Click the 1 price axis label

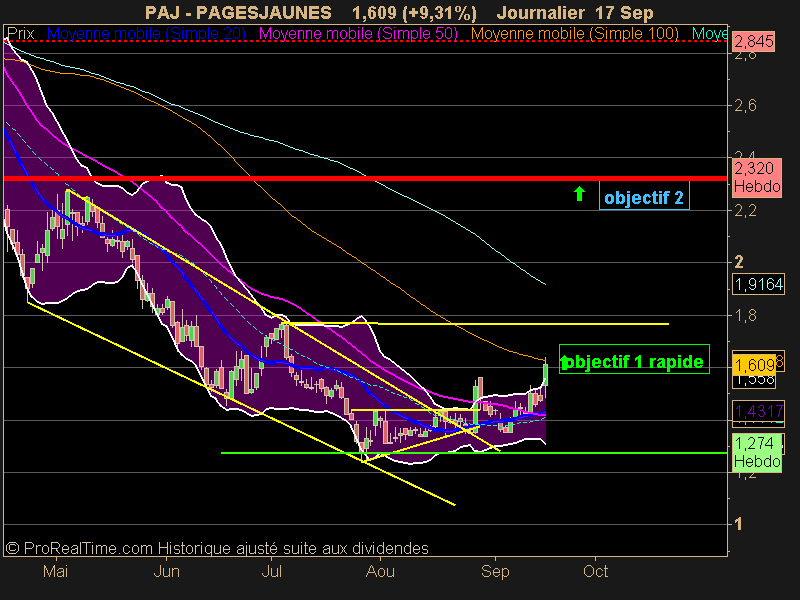[738, 524]
